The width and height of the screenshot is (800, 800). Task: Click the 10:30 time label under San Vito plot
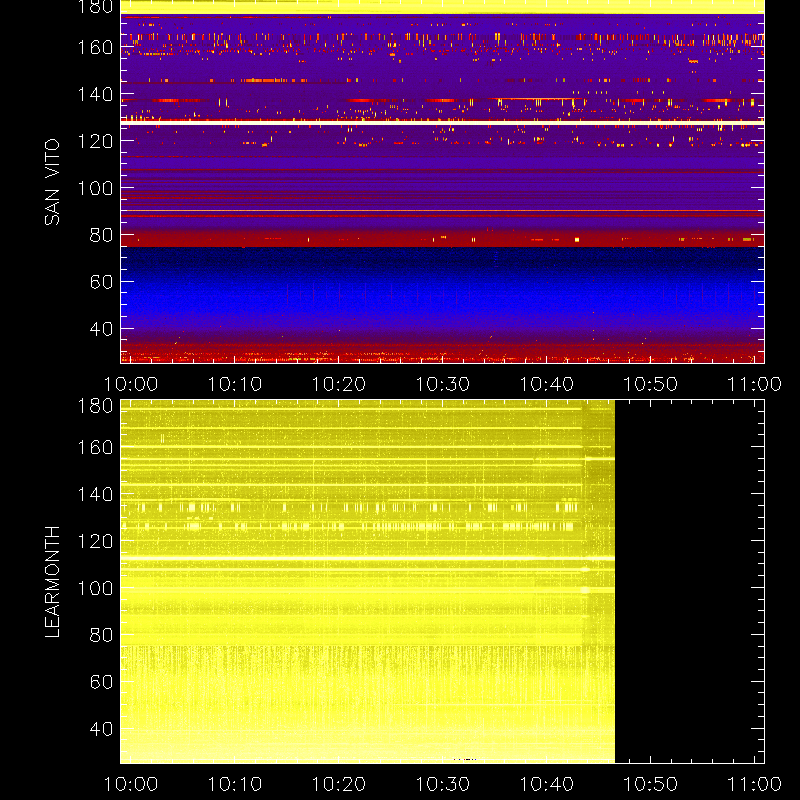point(443,384)
